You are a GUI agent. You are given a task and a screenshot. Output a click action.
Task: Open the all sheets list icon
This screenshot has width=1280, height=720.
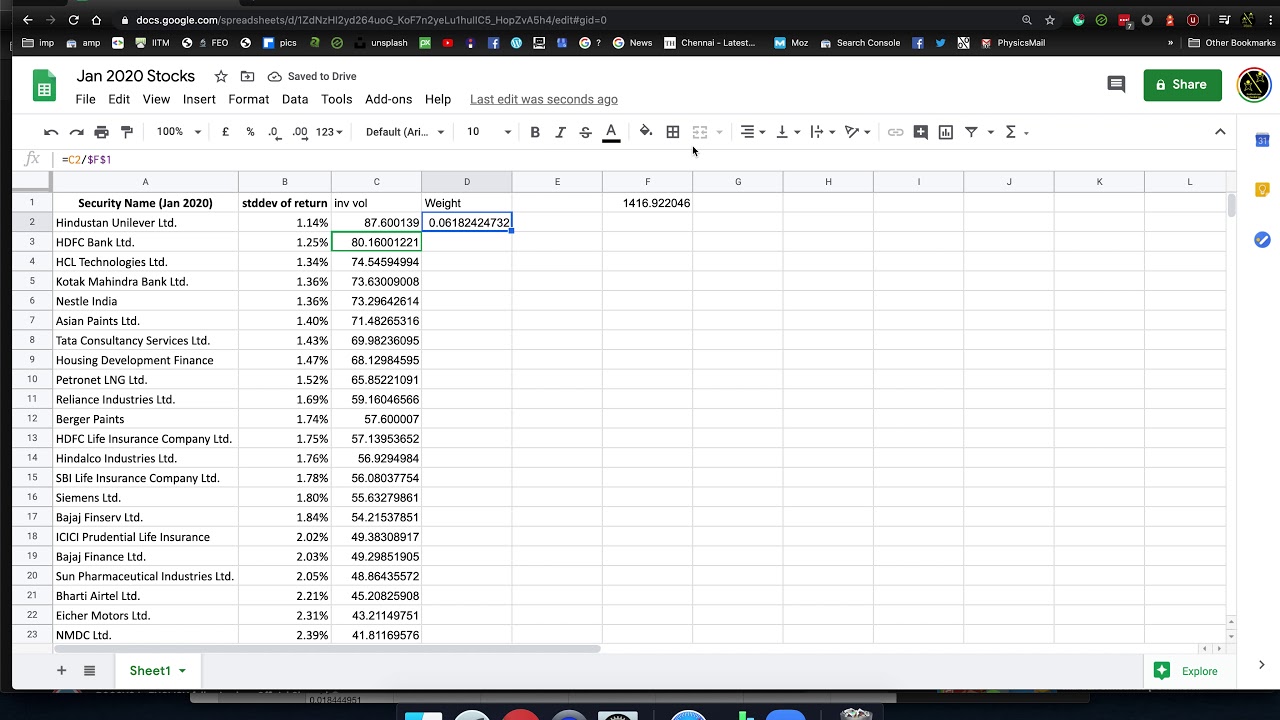pos(89,671)
